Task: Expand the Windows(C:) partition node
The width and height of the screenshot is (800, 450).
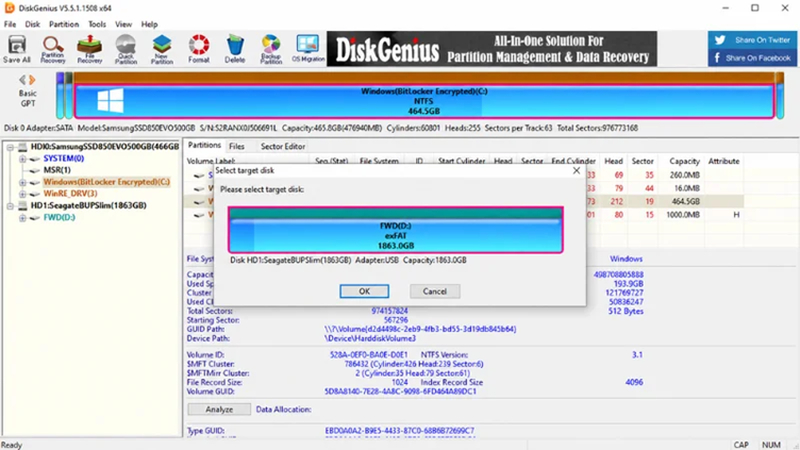Action: (22, 182)
